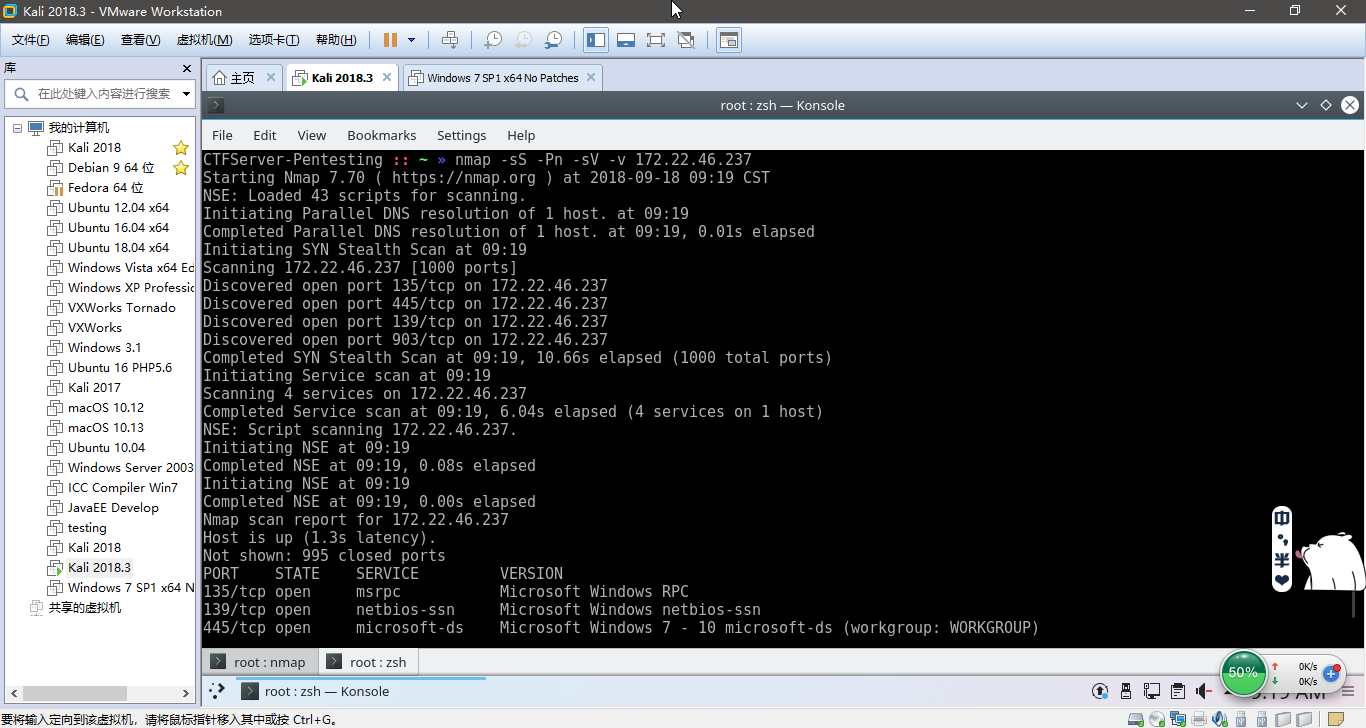The height and width of the screenshot is (728, 1366).
Task: Switch to the root : nmap Konsole tab
Action: [260, 662]
